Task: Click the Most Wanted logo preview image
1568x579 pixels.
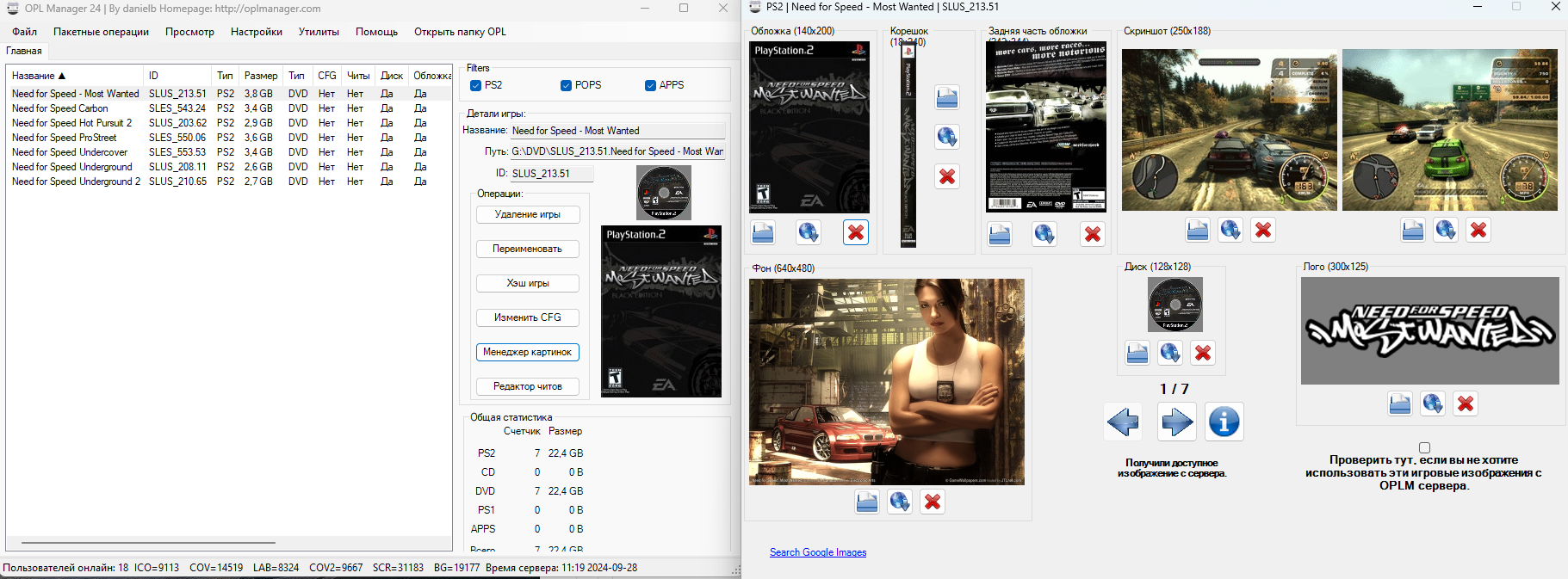Action: 1429,330
